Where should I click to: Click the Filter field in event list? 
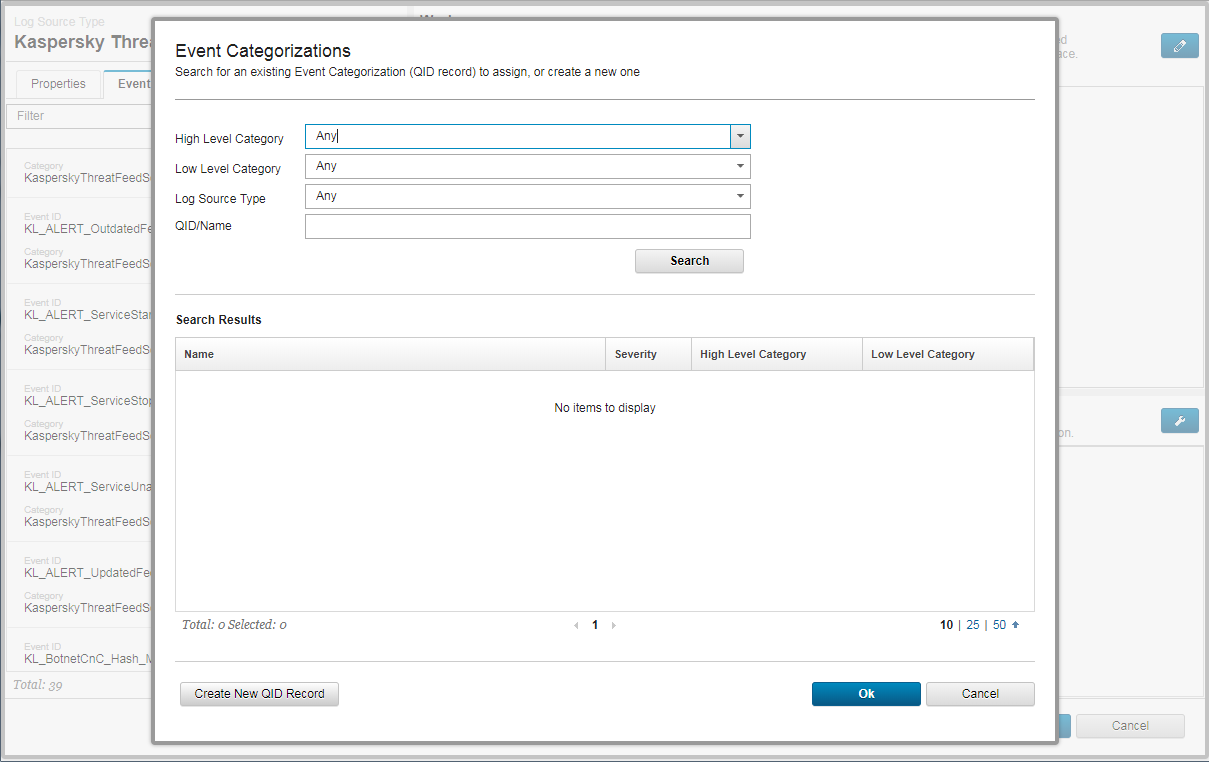click(x=80, y=116)
